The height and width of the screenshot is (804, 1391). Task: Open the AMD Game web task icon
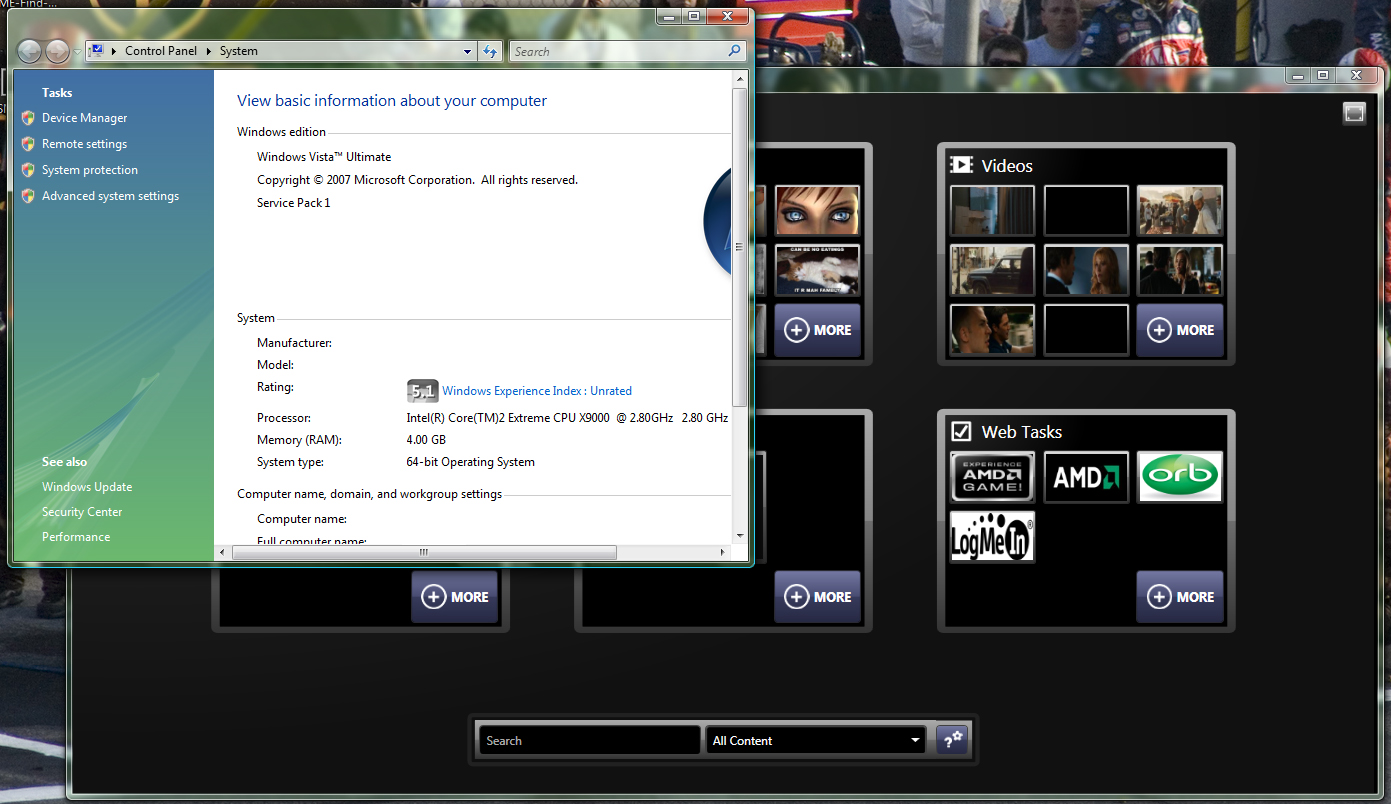point(991,476)
